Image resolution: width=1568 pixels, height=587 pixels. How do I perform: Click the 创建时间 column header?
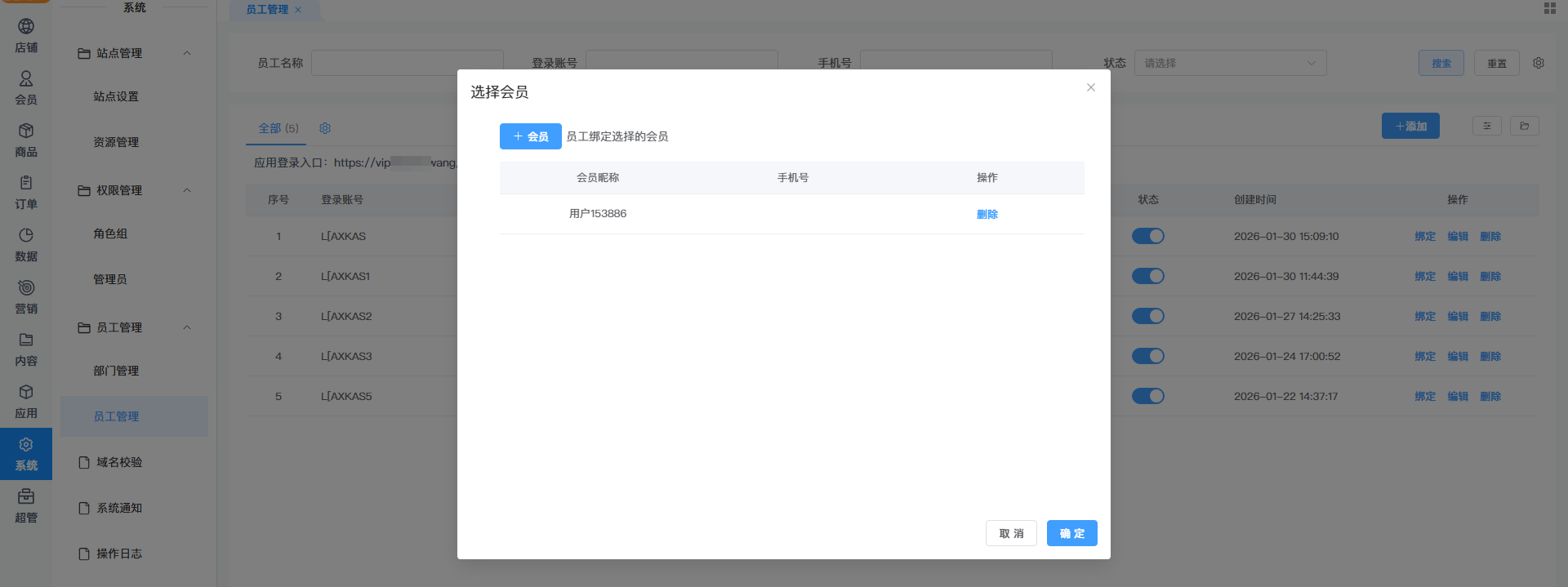(1255, 199)
